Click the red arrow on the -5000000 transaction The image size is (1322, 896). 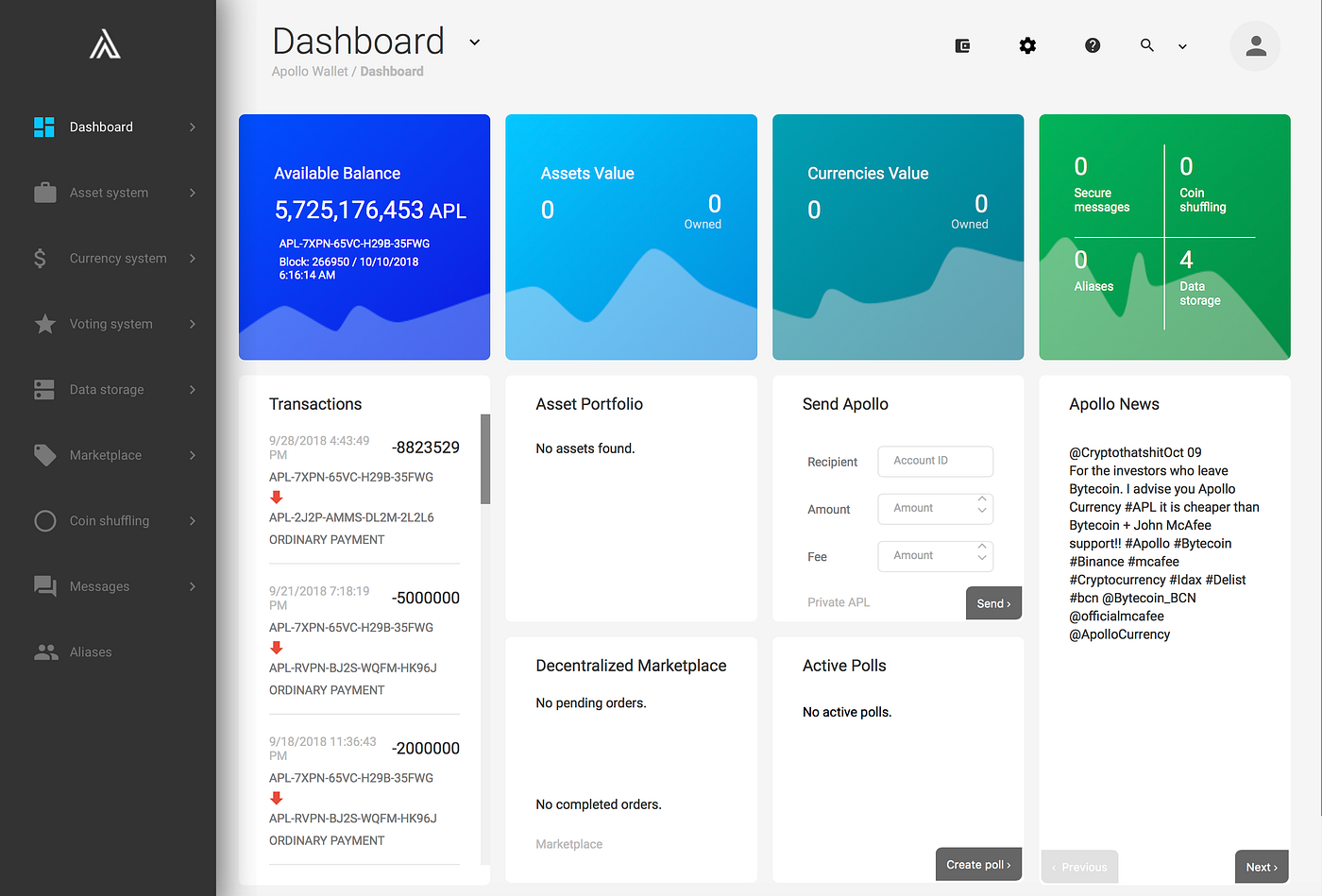(x=277, y=648)
